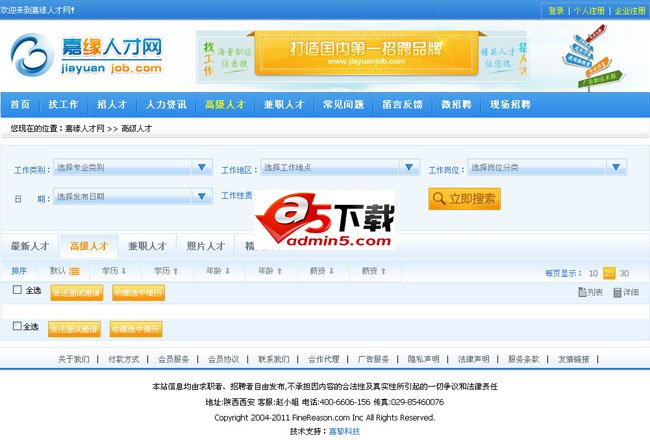Viewport: 650px width, 440px height.
Task: Click upper 收藏选中简历 button
Action: coord(138,293)
